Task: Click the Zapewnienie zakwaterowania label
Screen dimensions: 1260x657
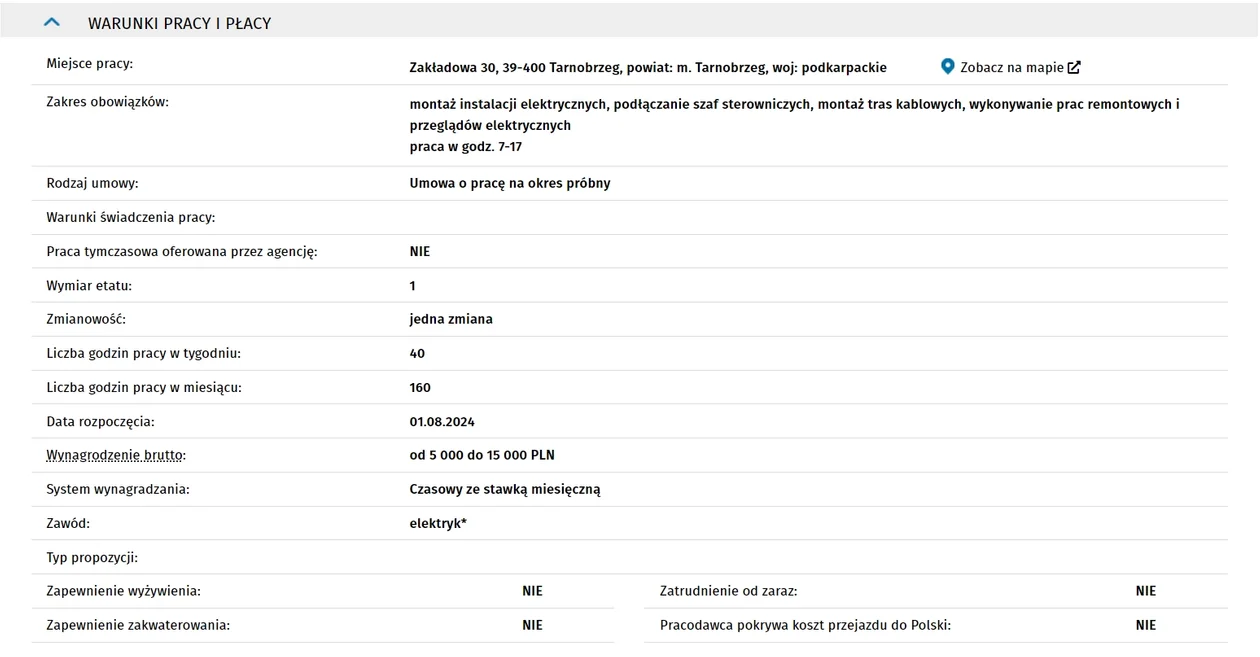Action: pos(138,626)
